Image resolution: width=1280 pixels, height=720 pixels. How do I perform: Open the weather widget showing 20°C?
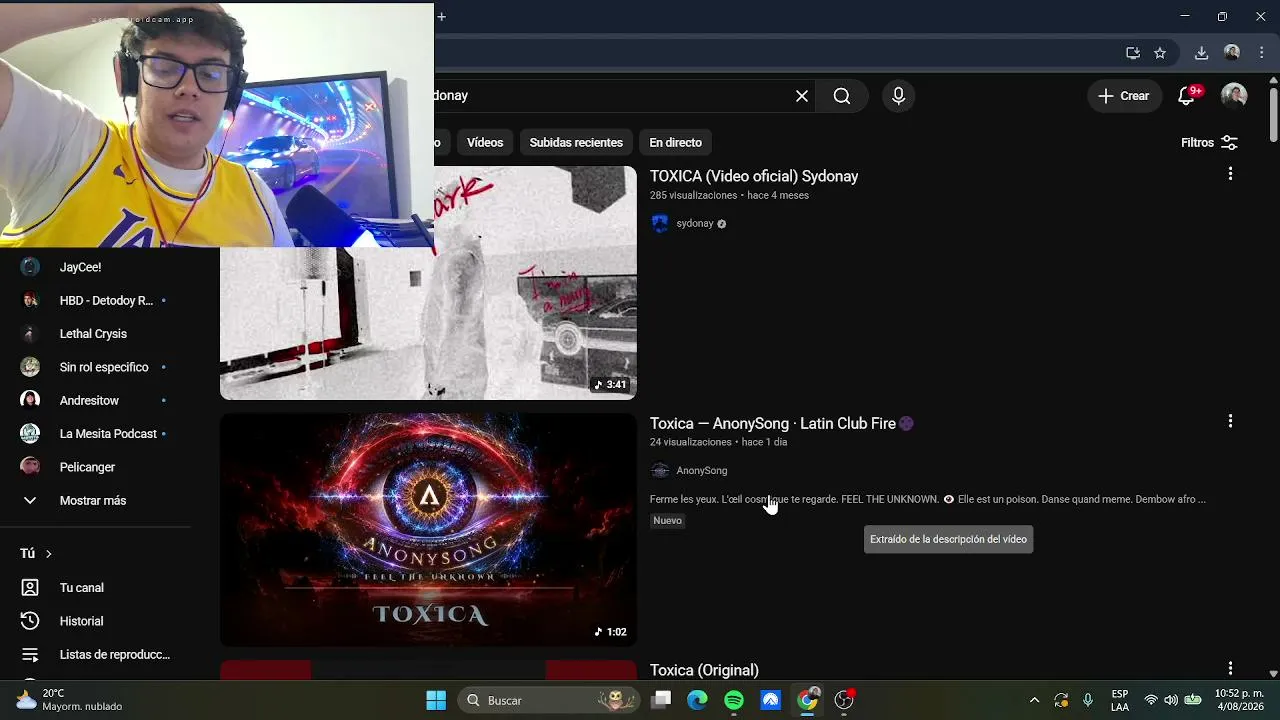tap(69, 700)
